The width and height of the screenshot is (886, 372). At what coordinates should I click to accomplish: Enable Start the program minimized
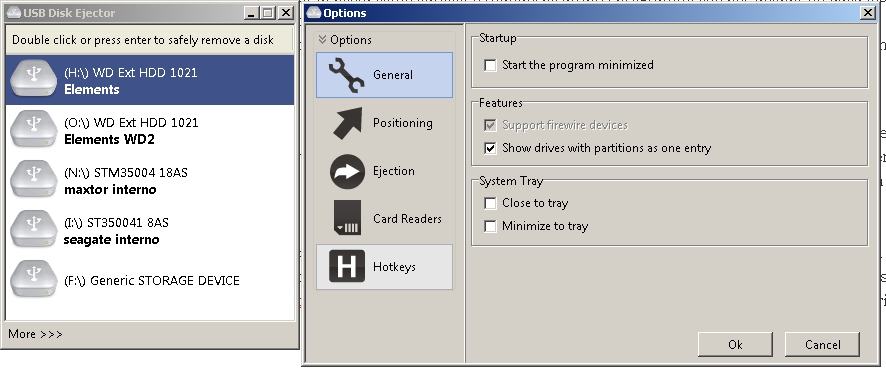[x=490, y=65]
